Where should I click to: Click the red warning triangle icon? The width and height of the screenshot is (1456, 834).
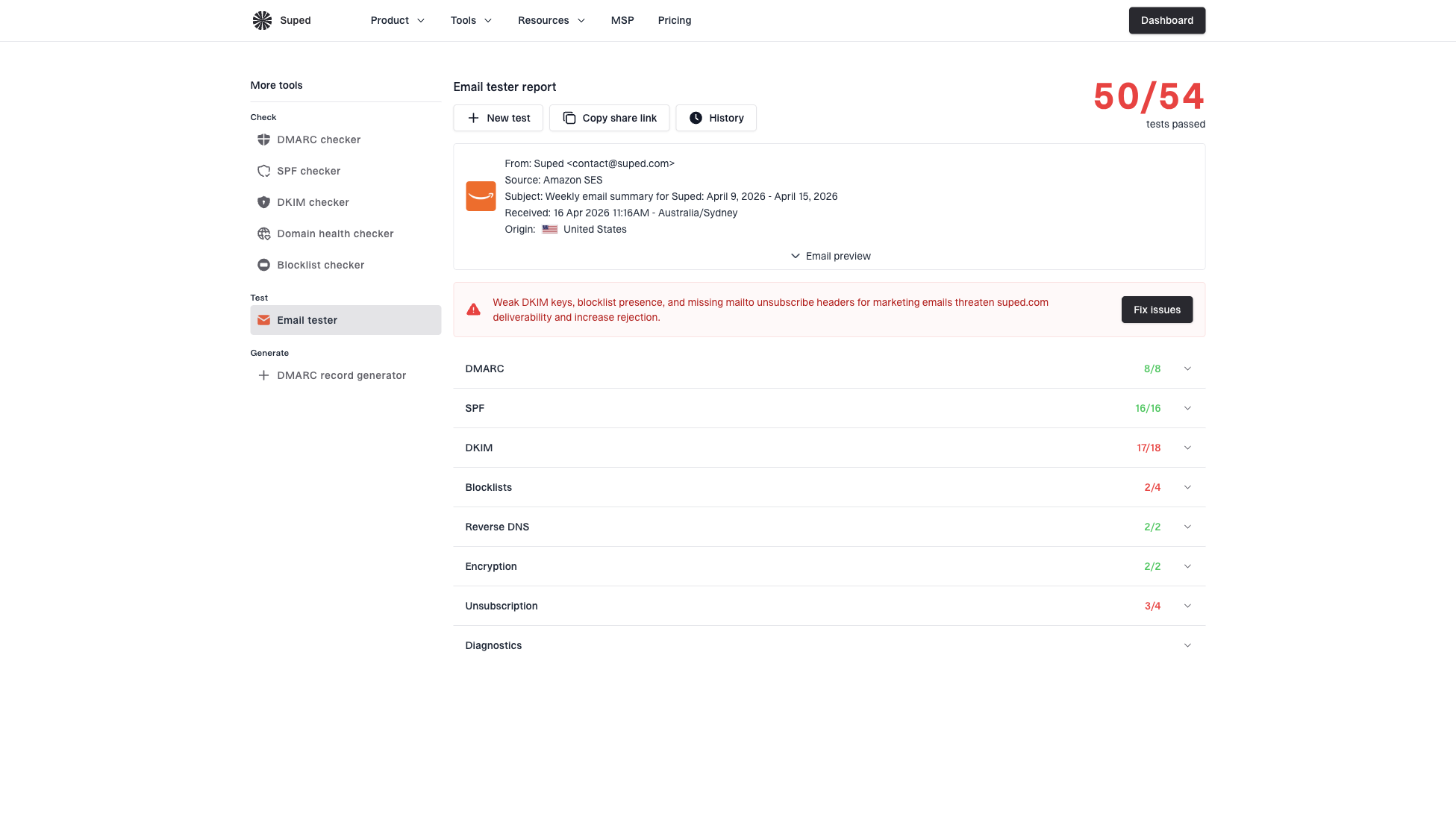pos(473,310)
